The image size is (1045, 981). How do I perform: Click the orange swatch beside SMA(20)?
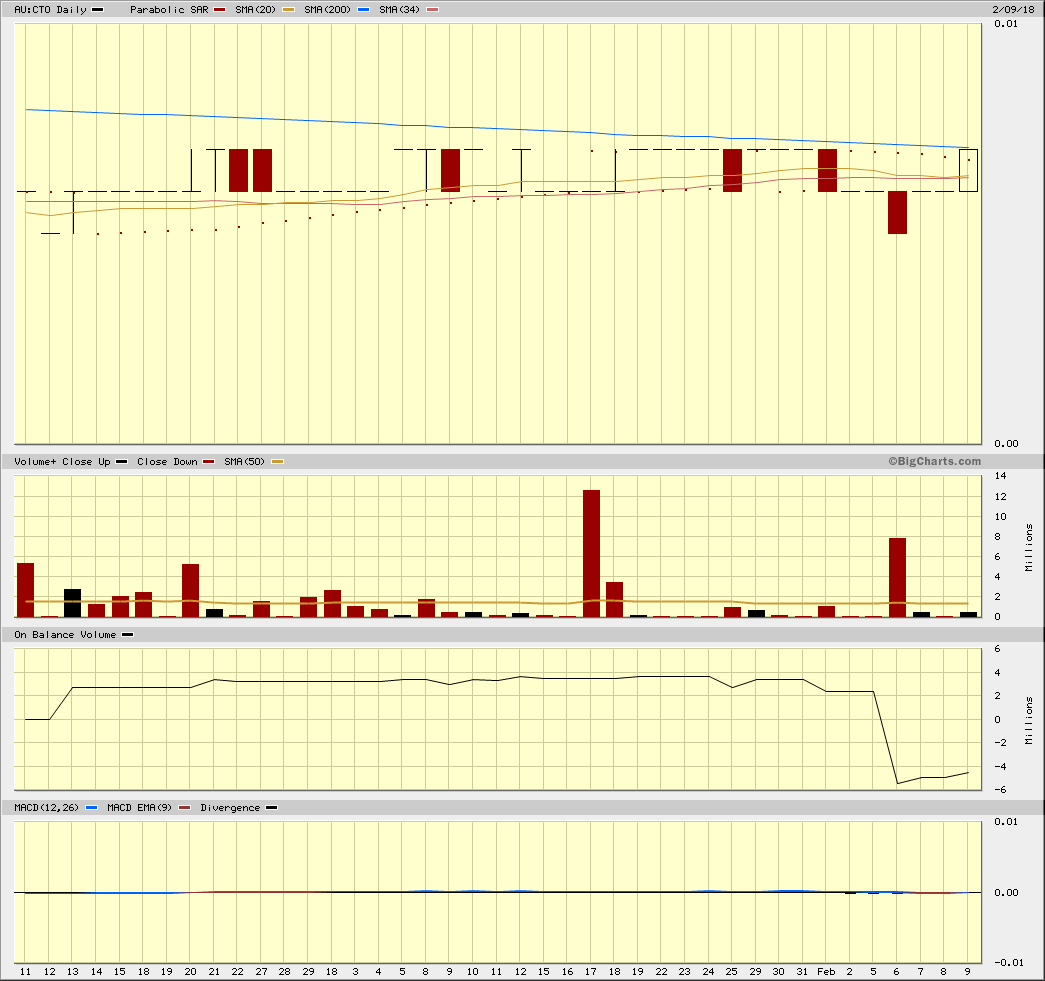click(288, 10)
